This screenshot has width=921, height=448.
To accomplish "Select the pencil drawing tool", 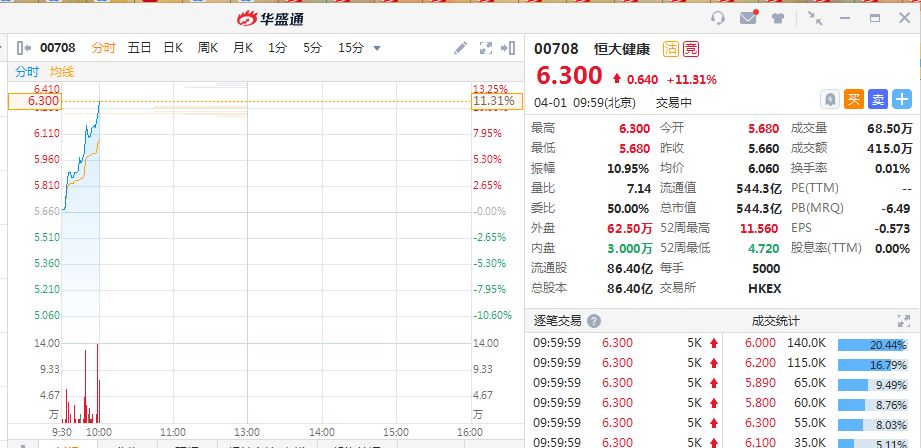I will pyautogui.click(x=460, y=47).
